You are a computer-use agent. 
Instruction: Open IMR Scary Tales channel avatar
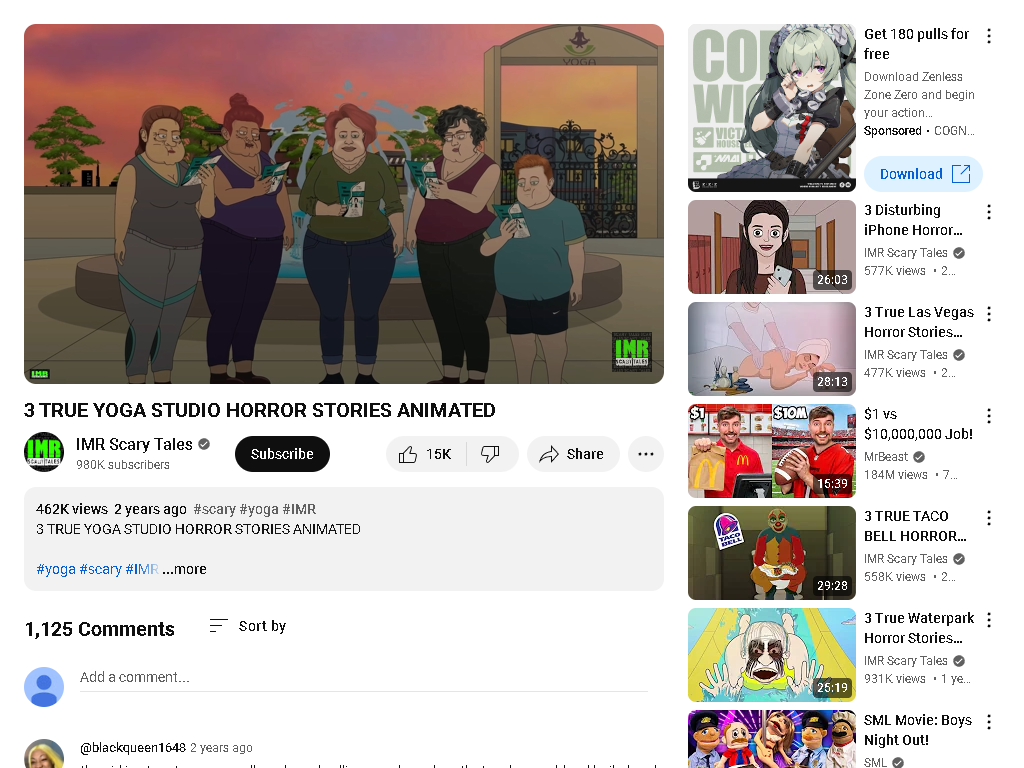coord(44,452)
